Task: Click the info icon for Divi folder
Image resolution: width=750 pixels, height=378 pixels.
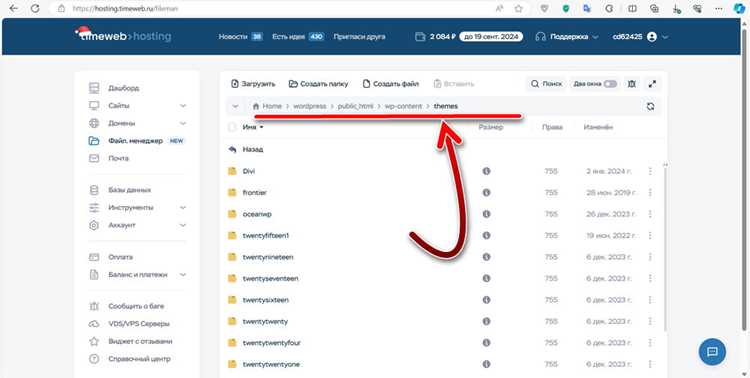Action: coord(486,171)
